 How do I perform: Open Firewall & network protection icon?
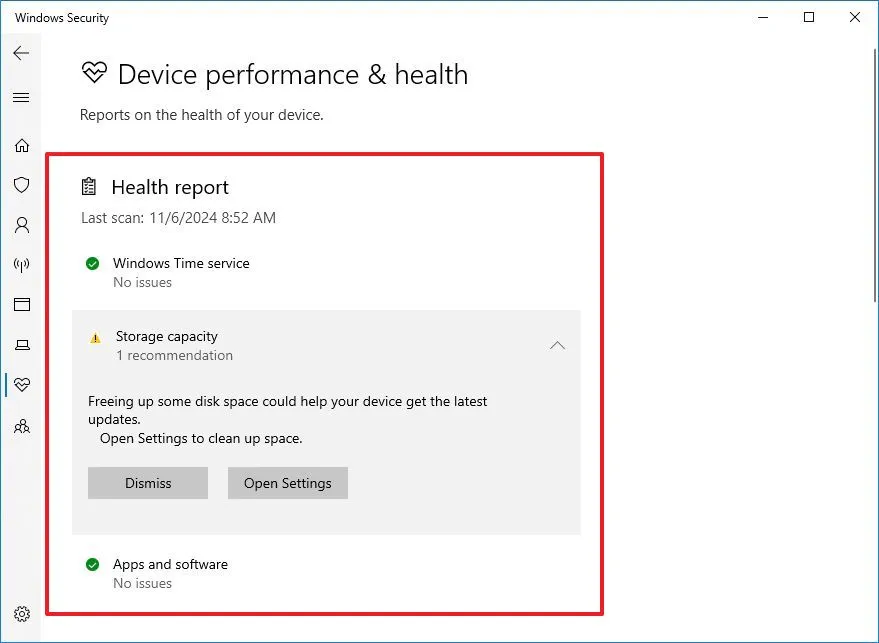click(22, 265)
